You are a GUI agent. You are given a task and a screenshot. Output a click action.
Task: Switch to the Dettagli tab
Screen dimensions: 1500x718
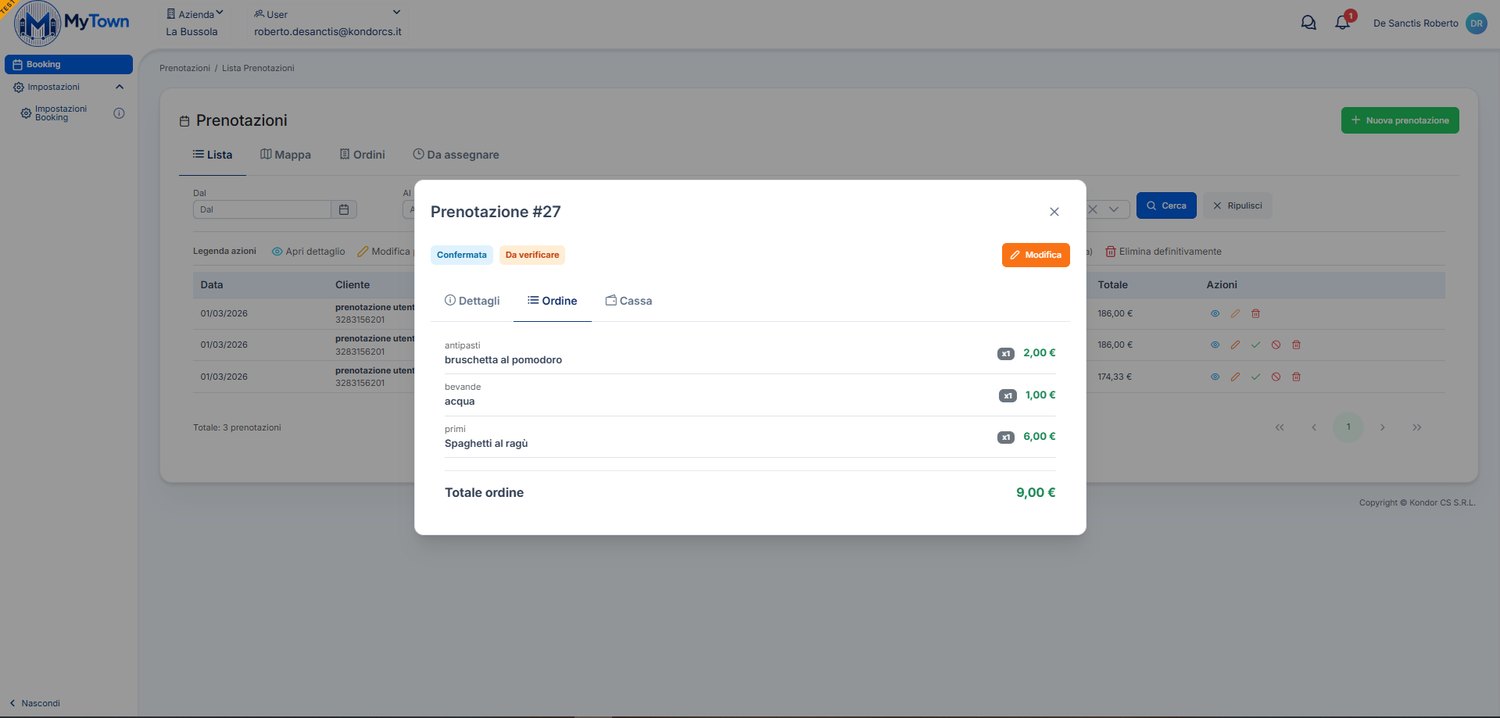tap(472, 300)
